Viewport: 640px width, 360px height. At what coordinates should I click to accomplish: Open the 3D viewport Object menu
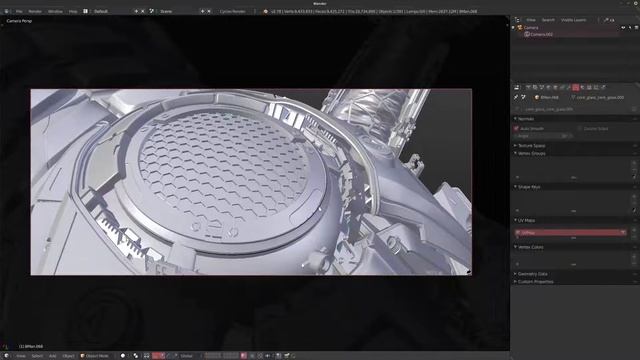pyautogui.click(x=68, y=356)
